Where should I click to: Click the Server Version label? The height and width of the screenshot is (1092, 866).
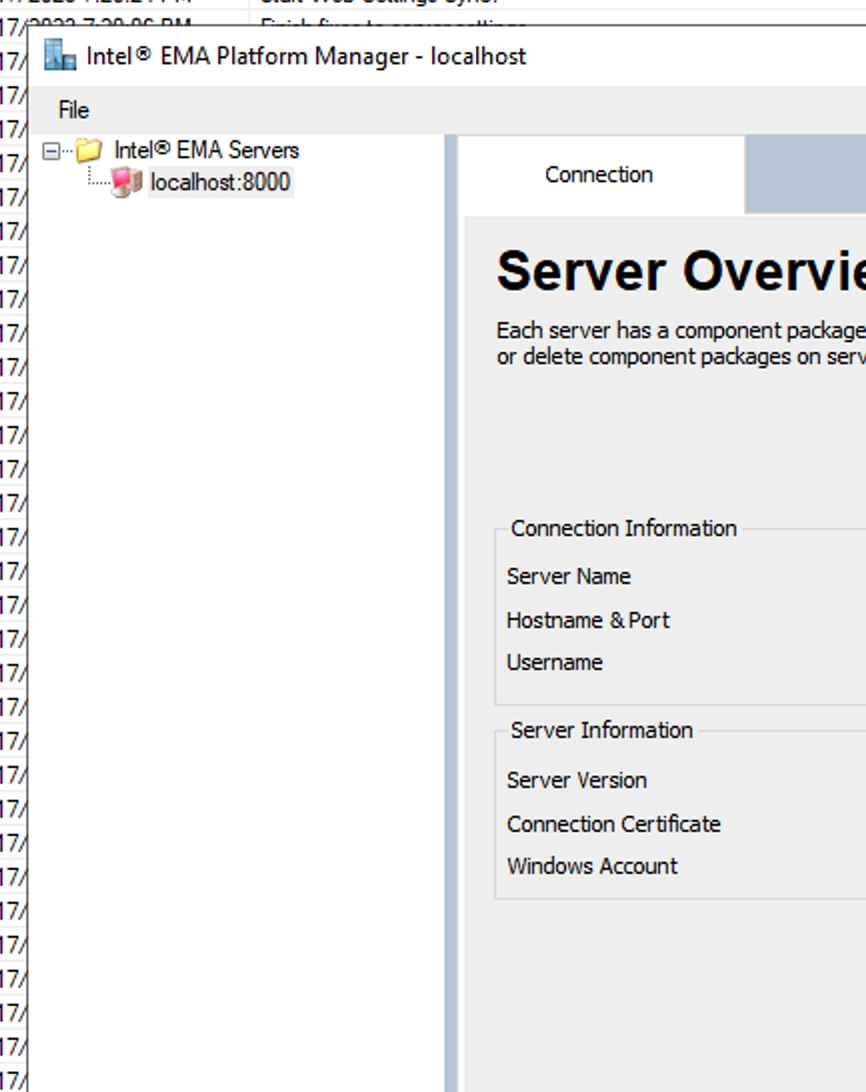577,780
